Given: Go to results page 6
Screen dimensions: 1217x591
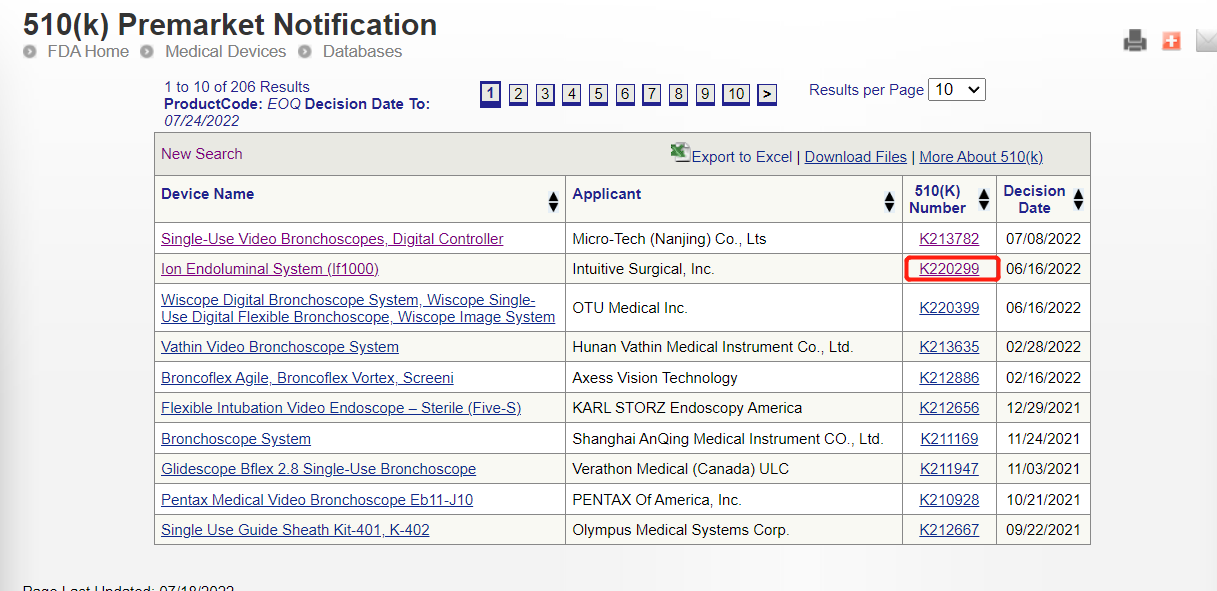Looking at the screenshot, I should (x=625, y=94).
